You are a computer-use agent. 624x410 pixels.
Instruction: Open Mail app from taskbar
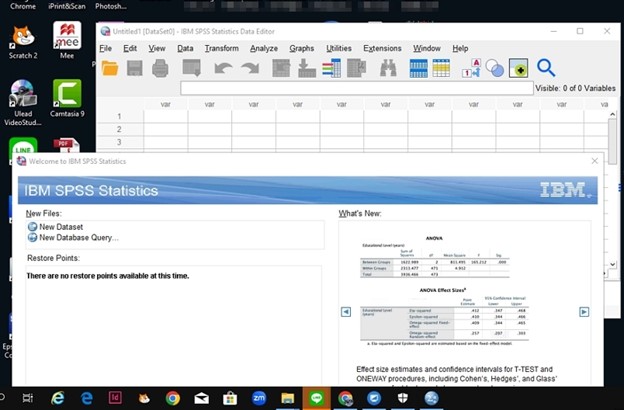[201, 398]
